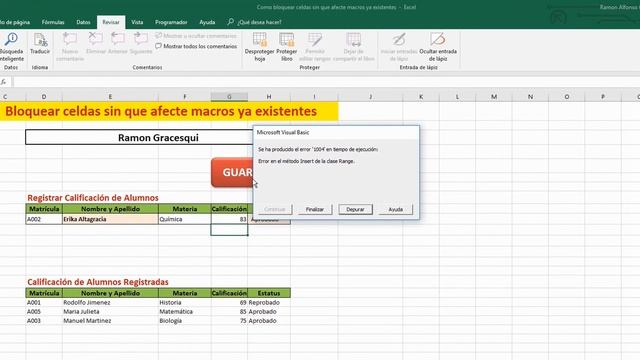The image size is (640, 360).
Task: Select the Aprobado cell beside score 85
Action: click(269, 311)
